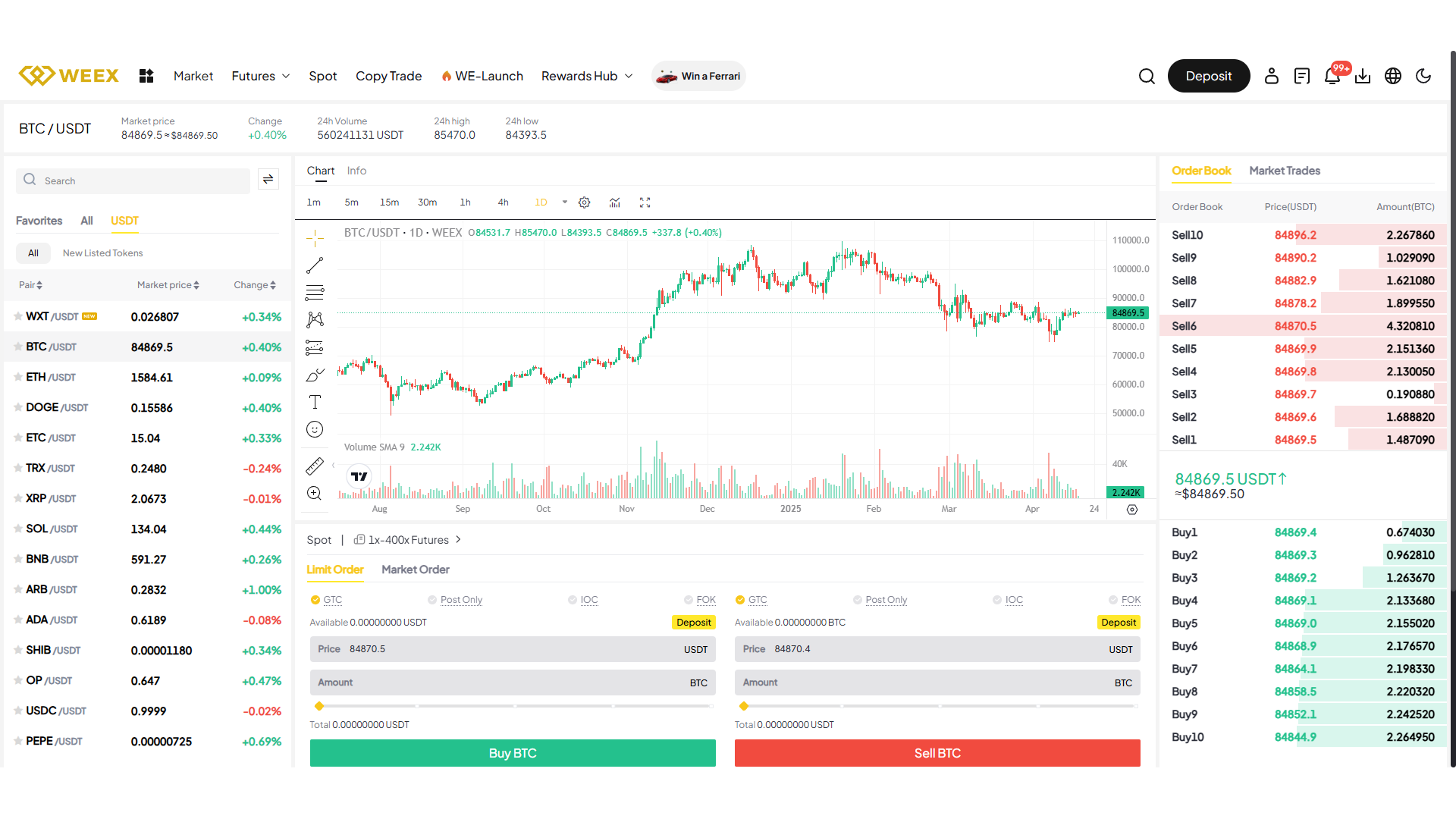
Task: Click the black Deposit button in header
Action: 1209,76
